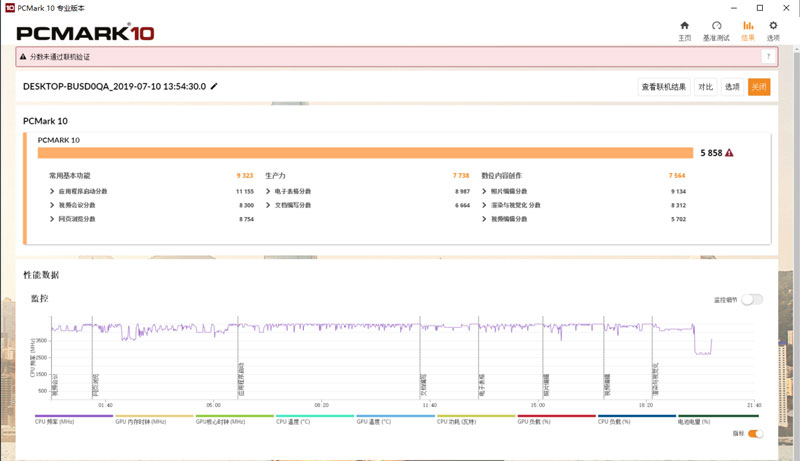Toggle the GPU 温度 (°C) blue legend

pyautogui.click(x=395, y=419)
